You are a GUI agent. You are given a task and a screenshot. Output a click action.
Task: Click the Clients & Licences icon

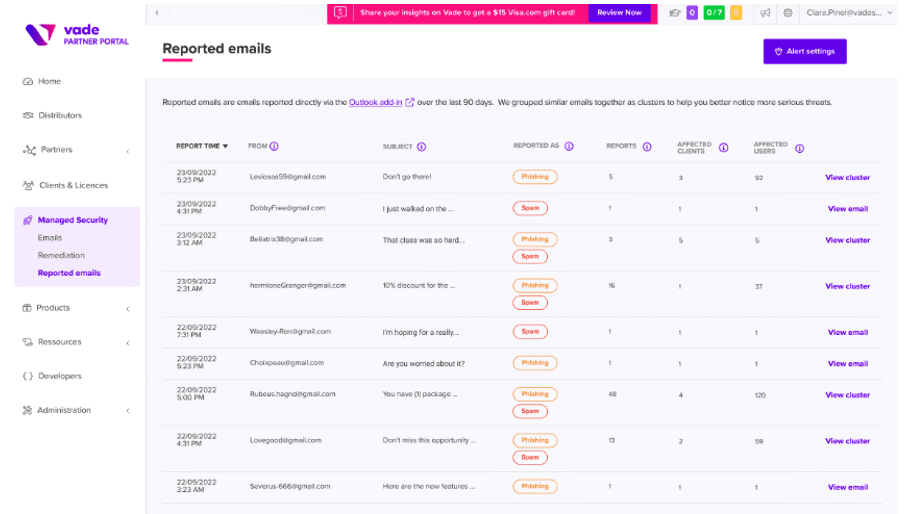[28, 185]
